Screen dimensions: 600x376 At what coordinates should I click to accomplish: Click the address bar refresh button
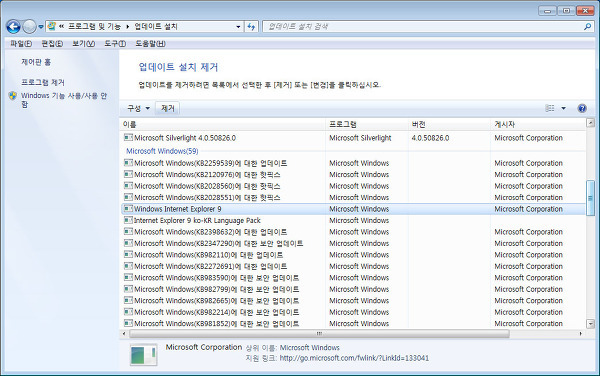point(251,26)
